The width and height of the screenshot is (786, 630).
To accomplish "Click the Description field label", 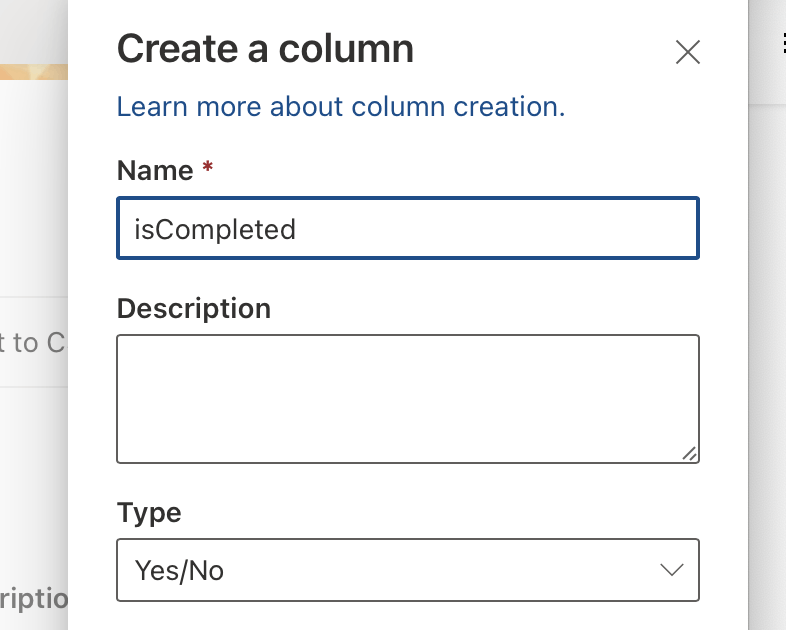I will click(194, 308).
